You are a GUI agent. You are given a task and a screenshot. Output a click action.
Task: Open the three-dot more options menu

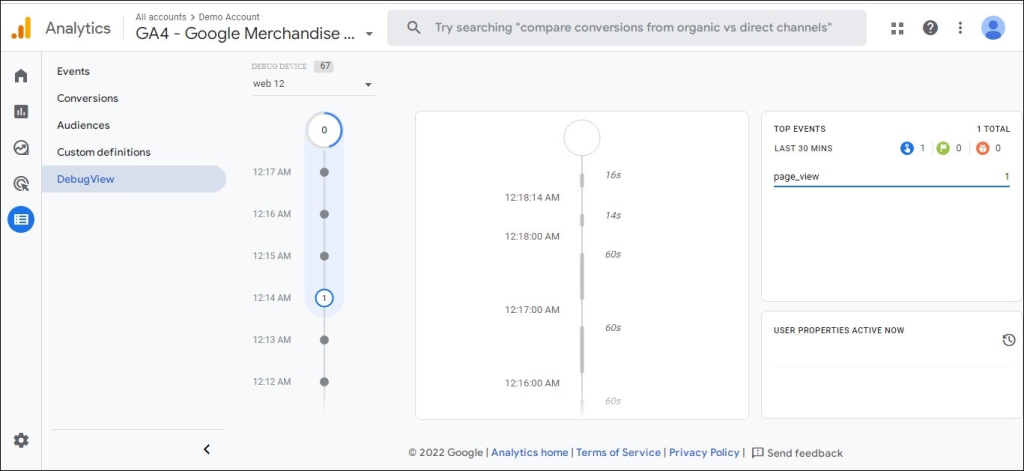click(961, 28)
